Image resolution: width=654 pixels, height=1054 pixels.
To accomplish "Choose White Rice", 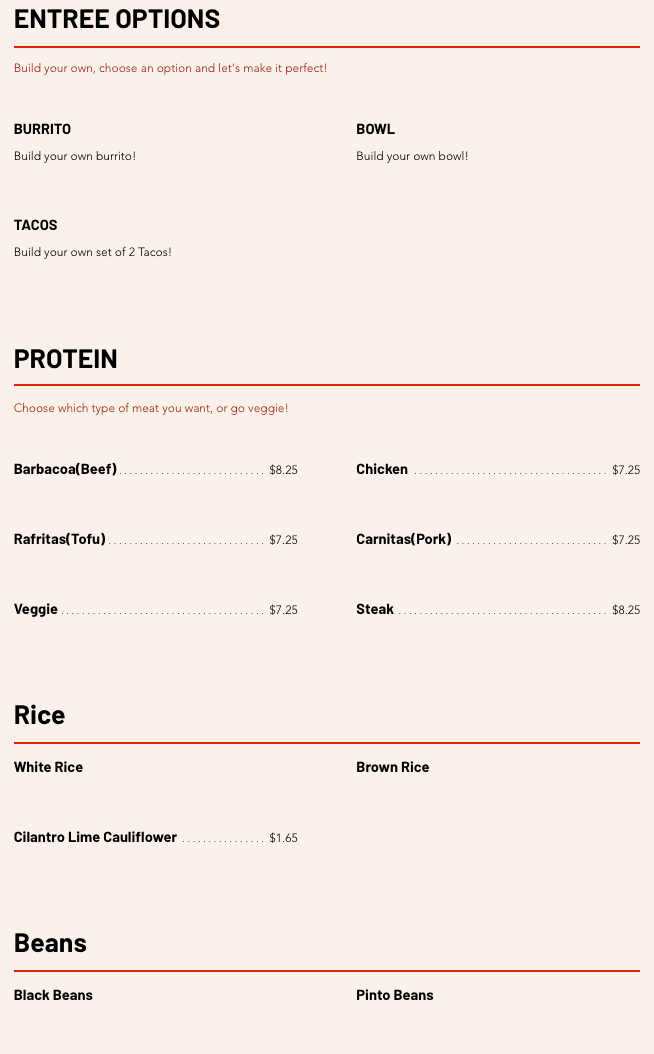I will 49,767.
